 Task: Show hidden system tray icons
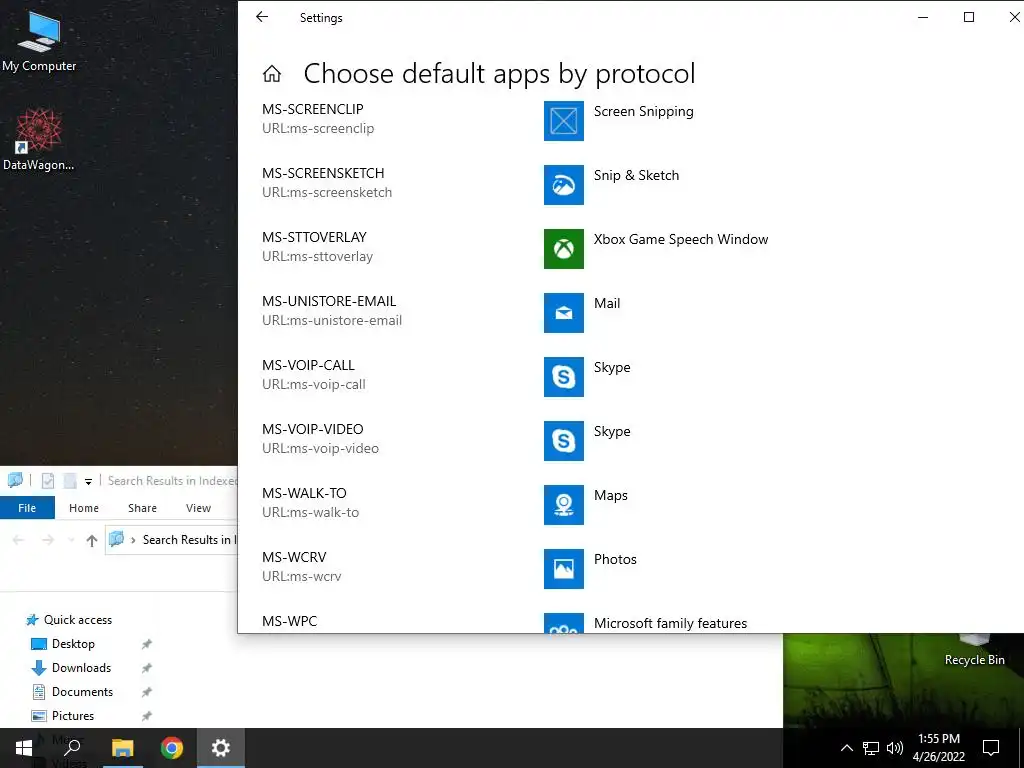tap(846, 748)
